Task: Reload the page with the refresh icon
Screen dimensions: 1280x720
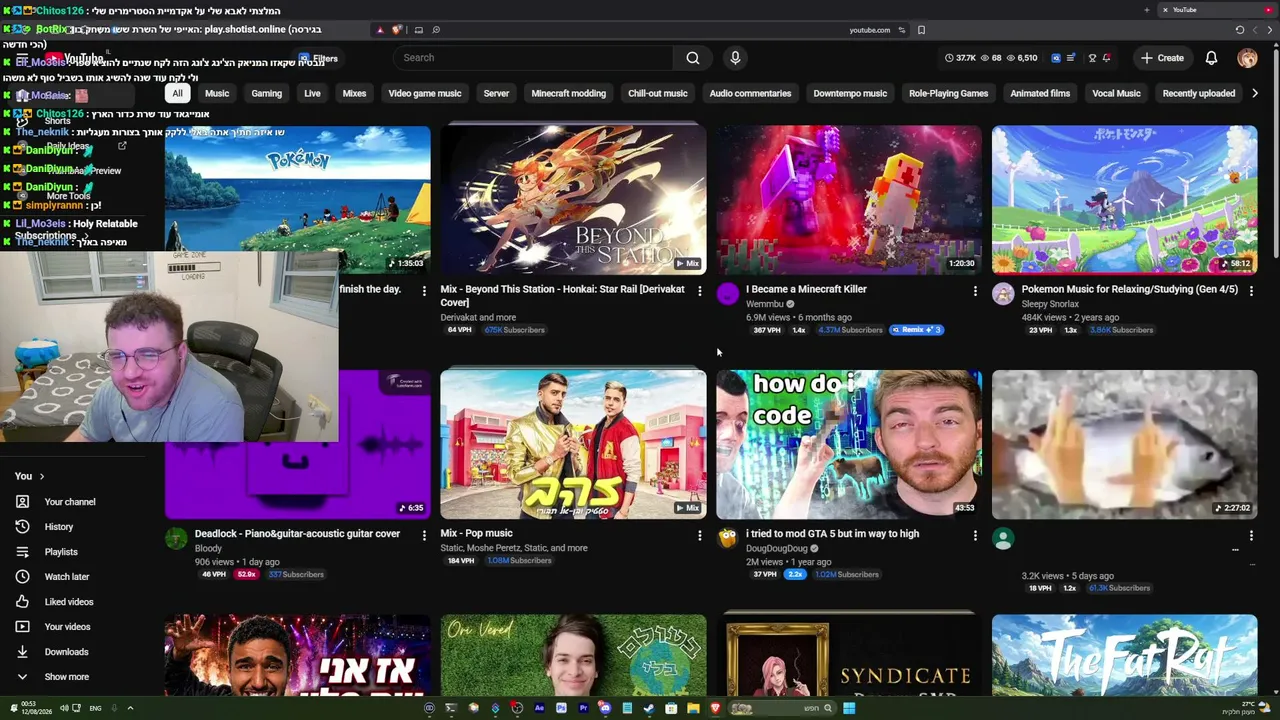Action: pos(1240,30)
